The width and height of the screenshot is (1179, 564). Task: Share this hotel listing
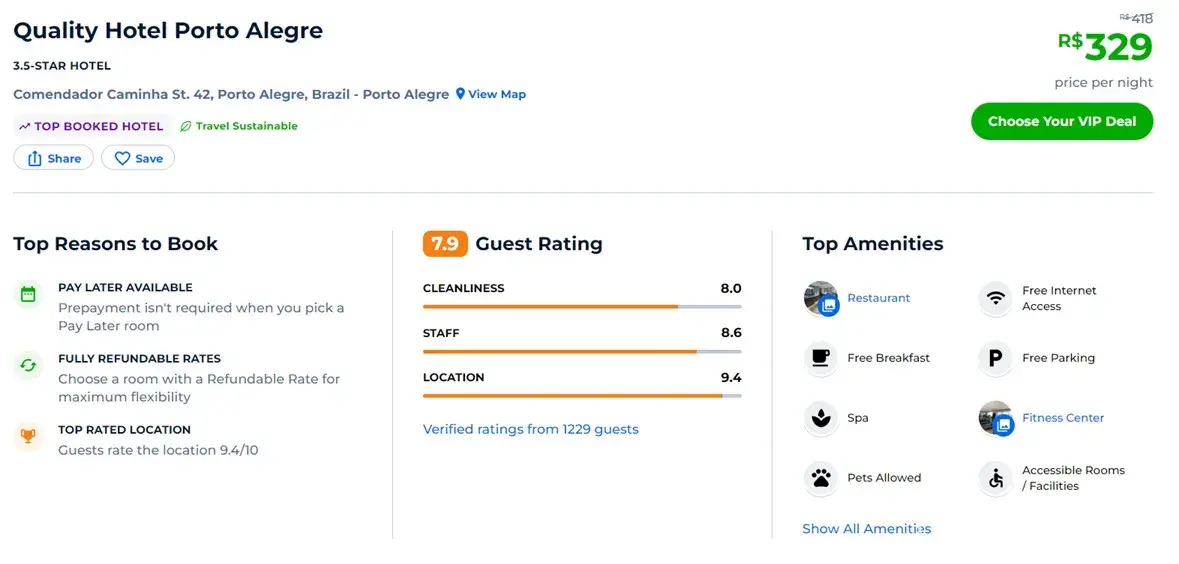pyautogui.click(x=54, y=158)
